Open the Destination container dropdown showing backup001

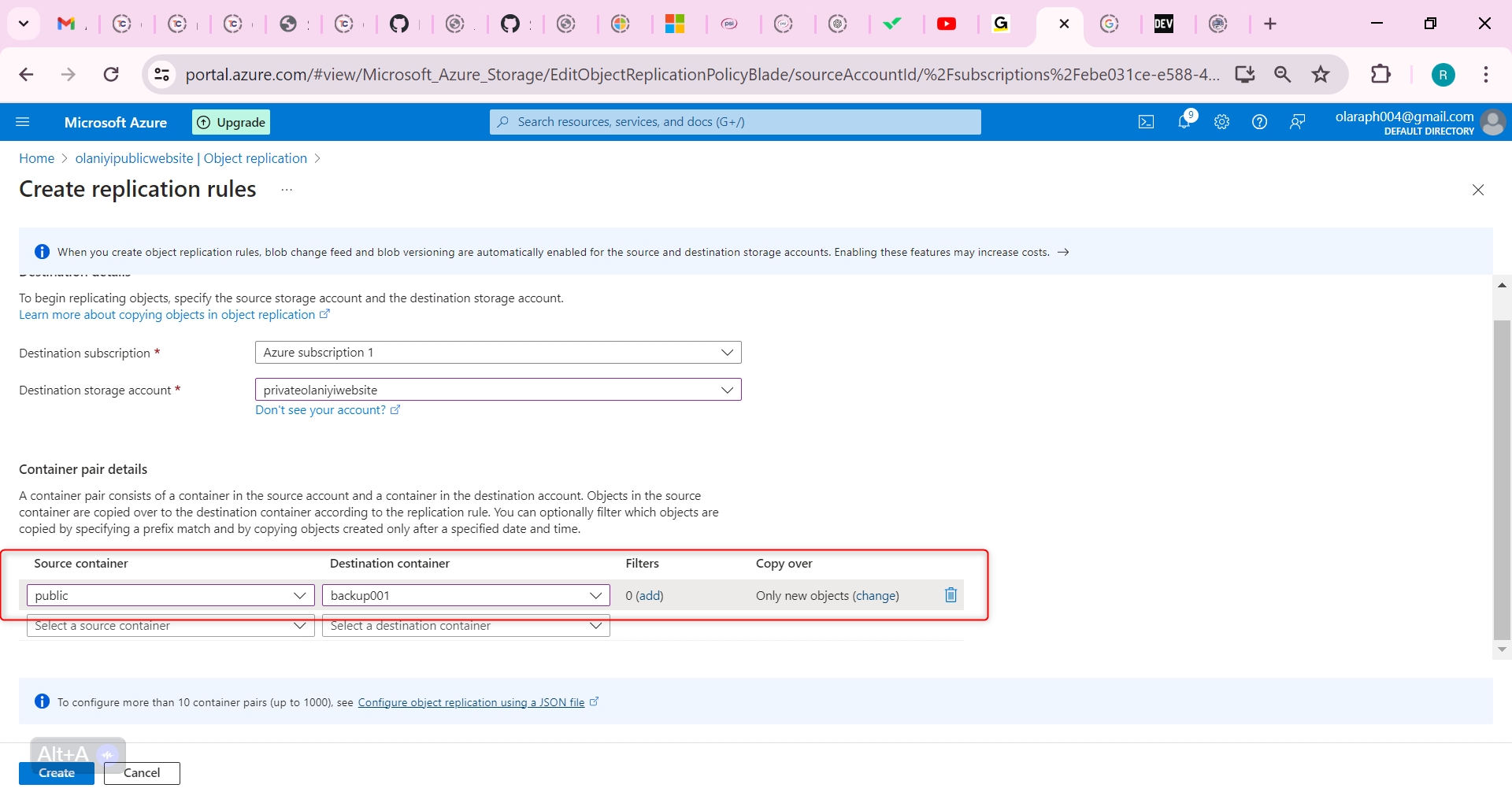point(466,595)
